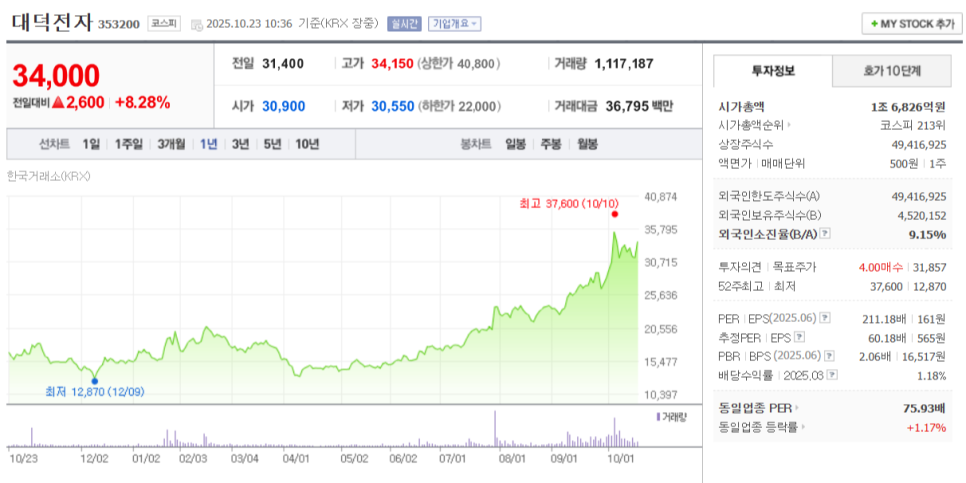Image resolution: width=966 pixels, height=483 pixels.
Task: Click 저가 value 30,550
Action: click(x=392, y=106)
